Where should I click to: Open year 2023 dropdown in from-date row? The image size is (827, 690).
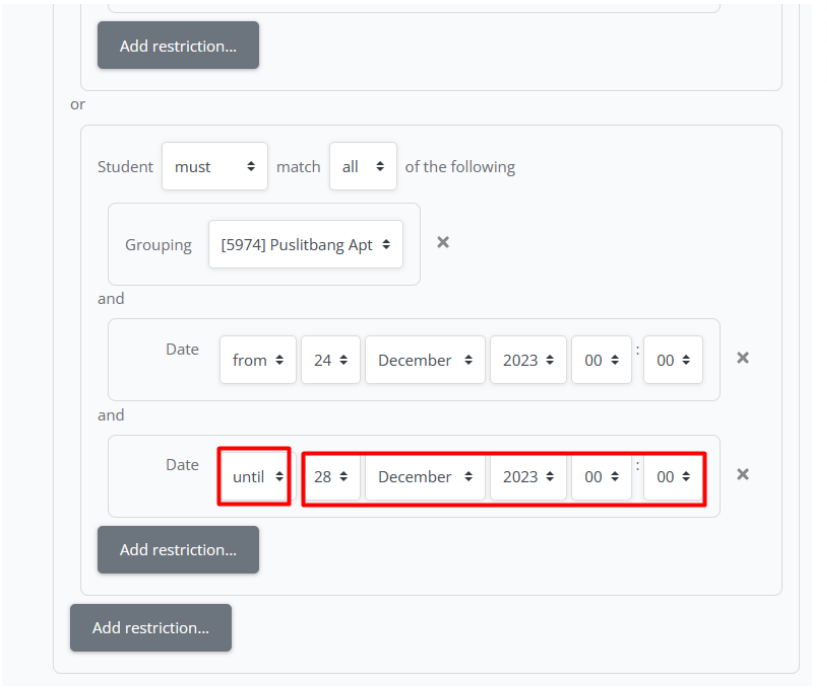528,360
